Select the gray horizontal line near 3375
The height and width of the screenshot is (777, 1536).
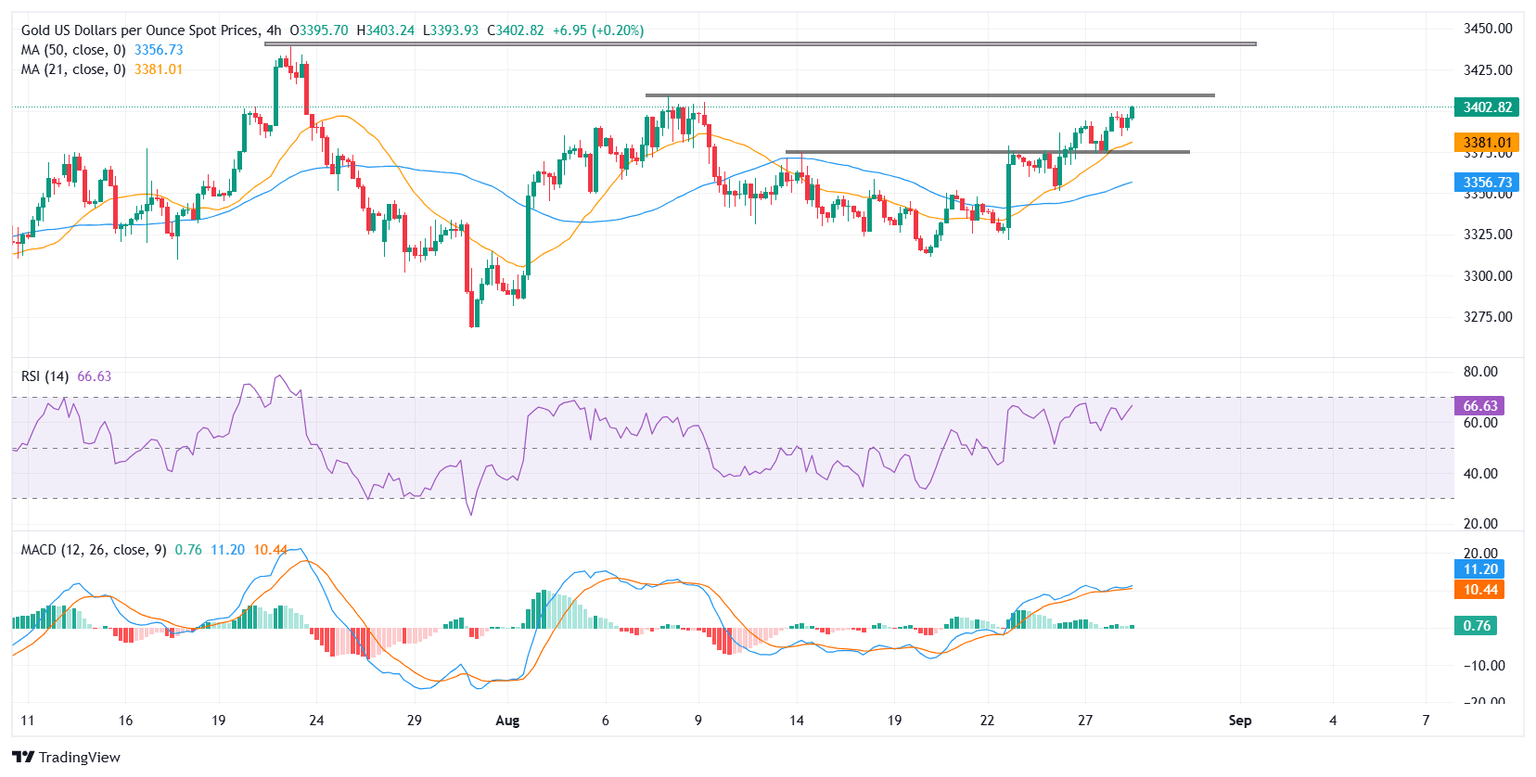[x=988, y=152]
